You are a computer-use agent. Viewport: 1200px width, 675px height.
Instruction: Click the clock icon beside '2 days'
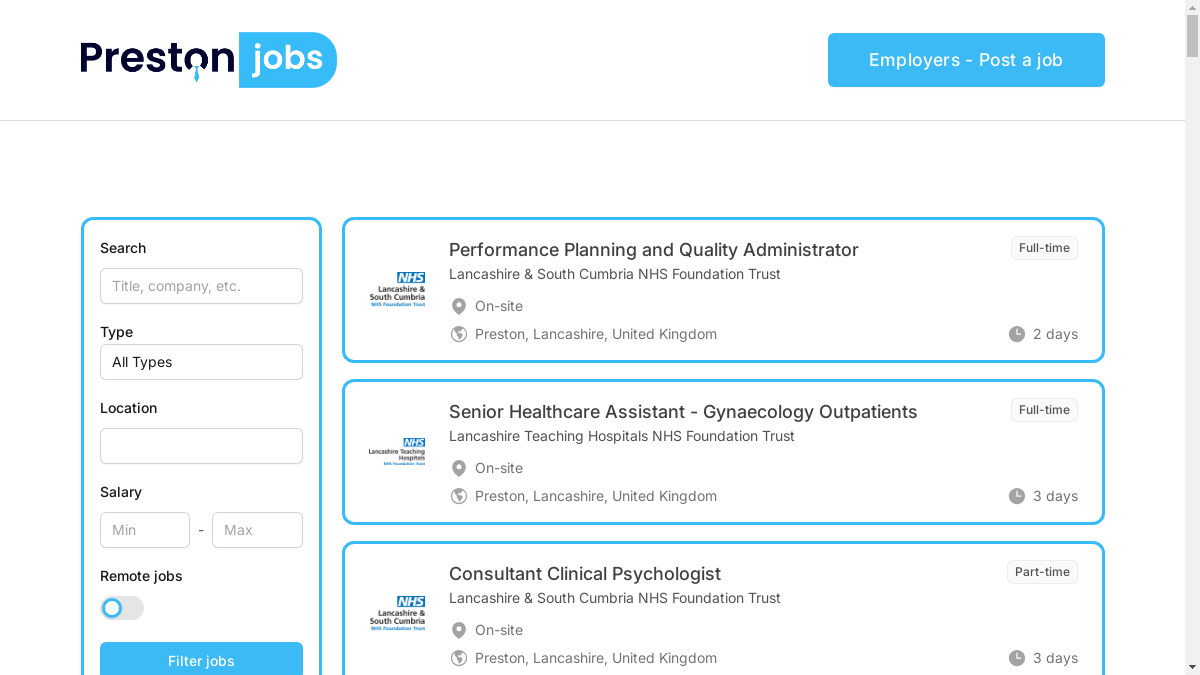coord(1017,334)
